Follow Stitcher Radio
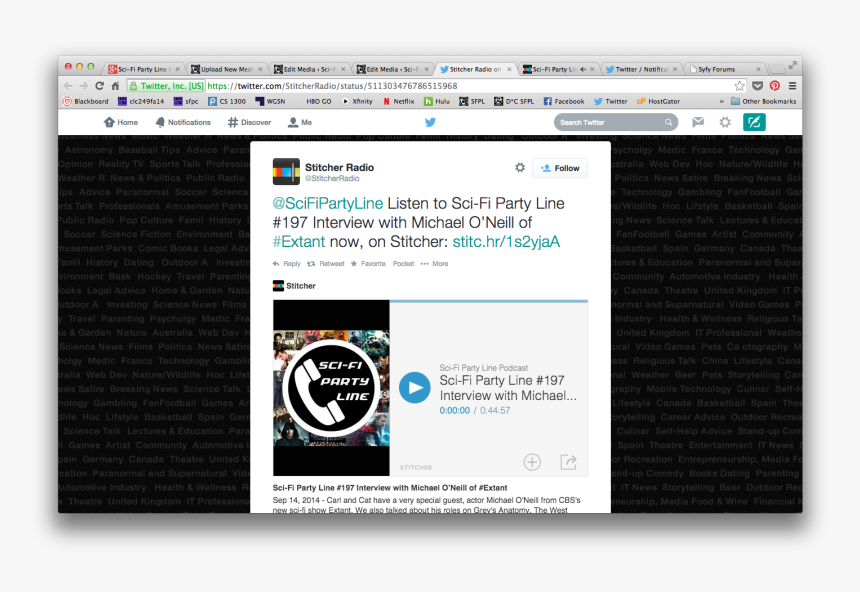 [x=560, y=168]
